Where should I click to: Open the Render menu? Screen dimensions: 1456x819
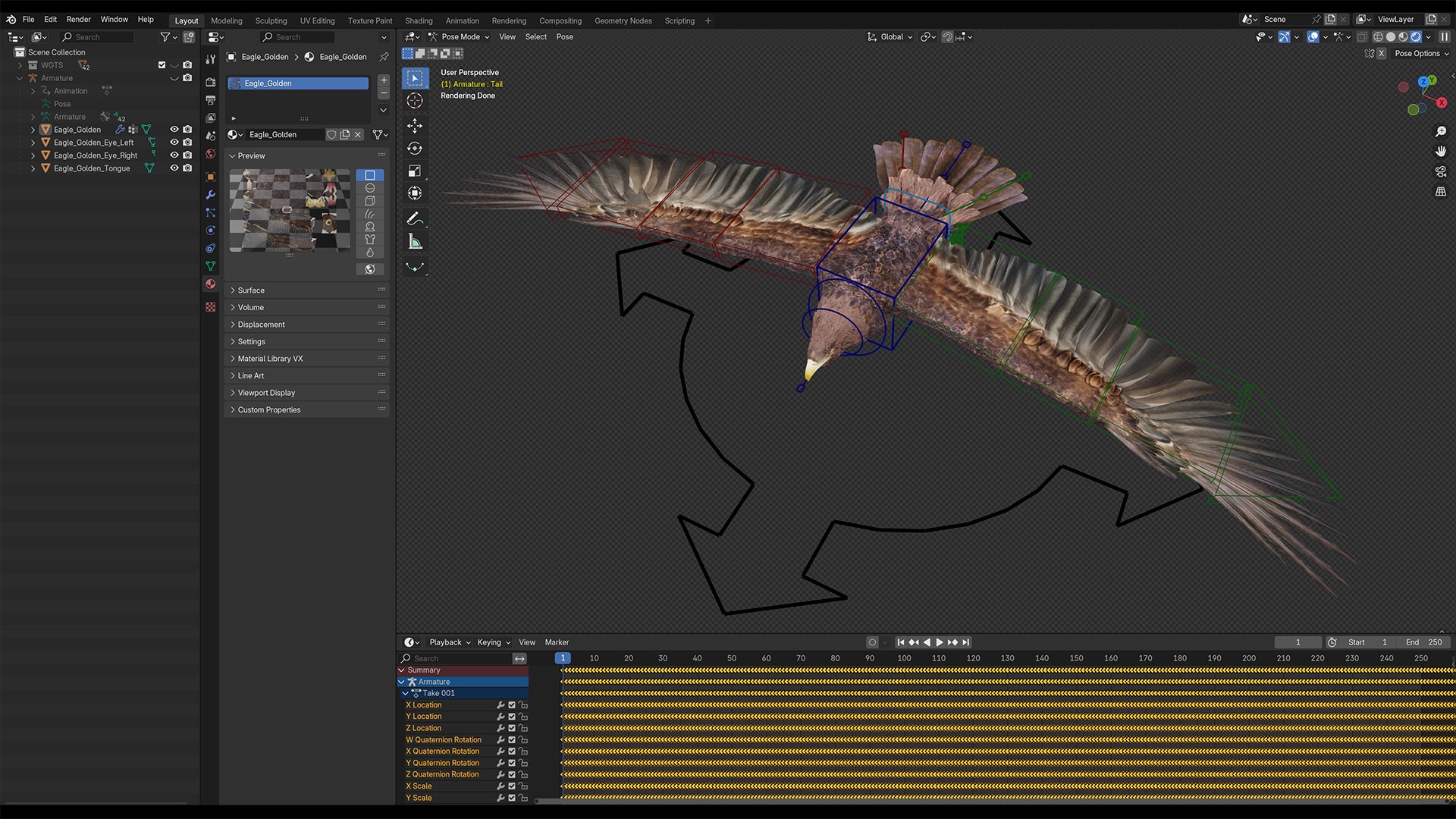click(x=78, y=19)
